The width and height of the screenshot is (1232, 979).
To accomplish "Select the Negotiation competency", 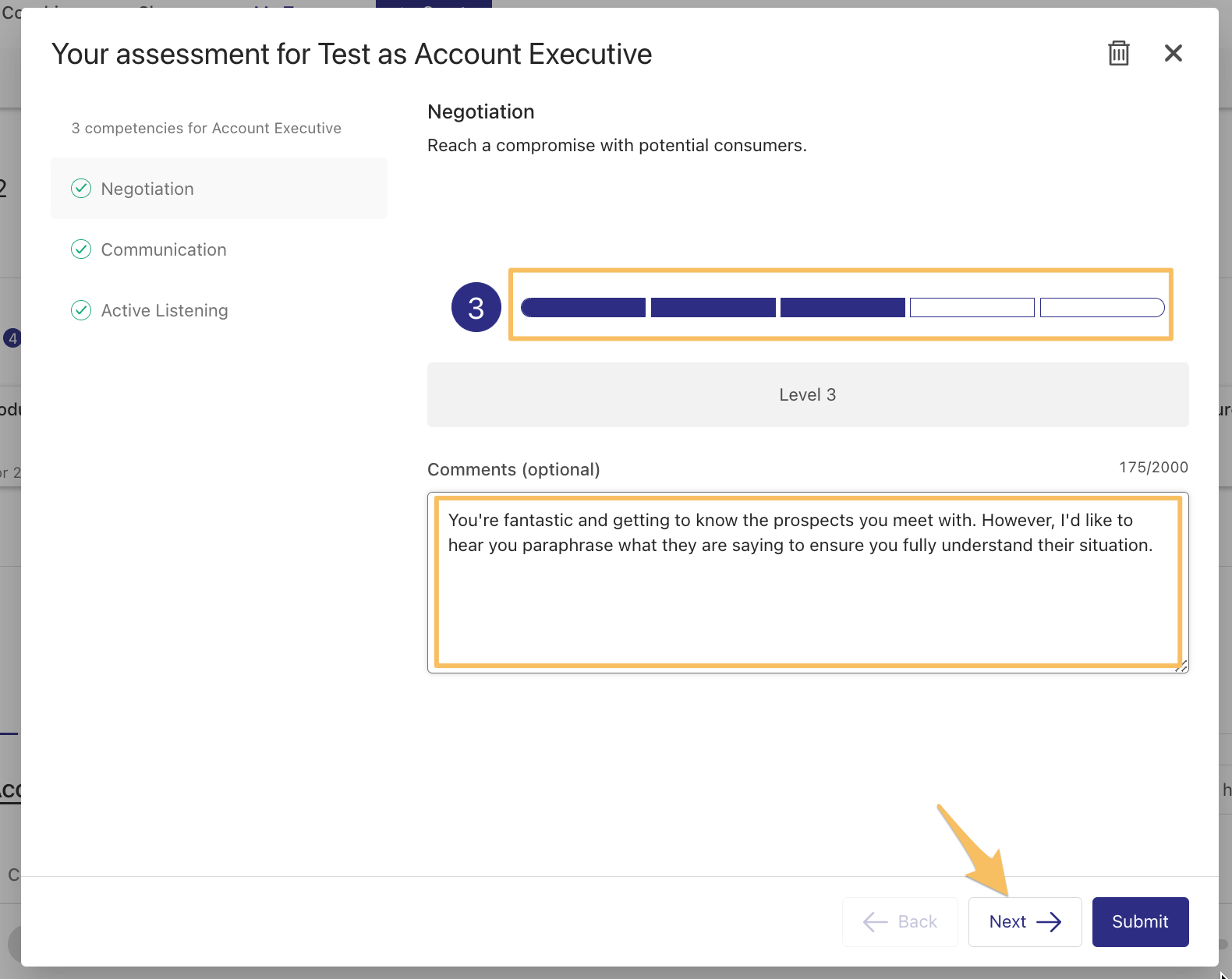I will point(147,189).
